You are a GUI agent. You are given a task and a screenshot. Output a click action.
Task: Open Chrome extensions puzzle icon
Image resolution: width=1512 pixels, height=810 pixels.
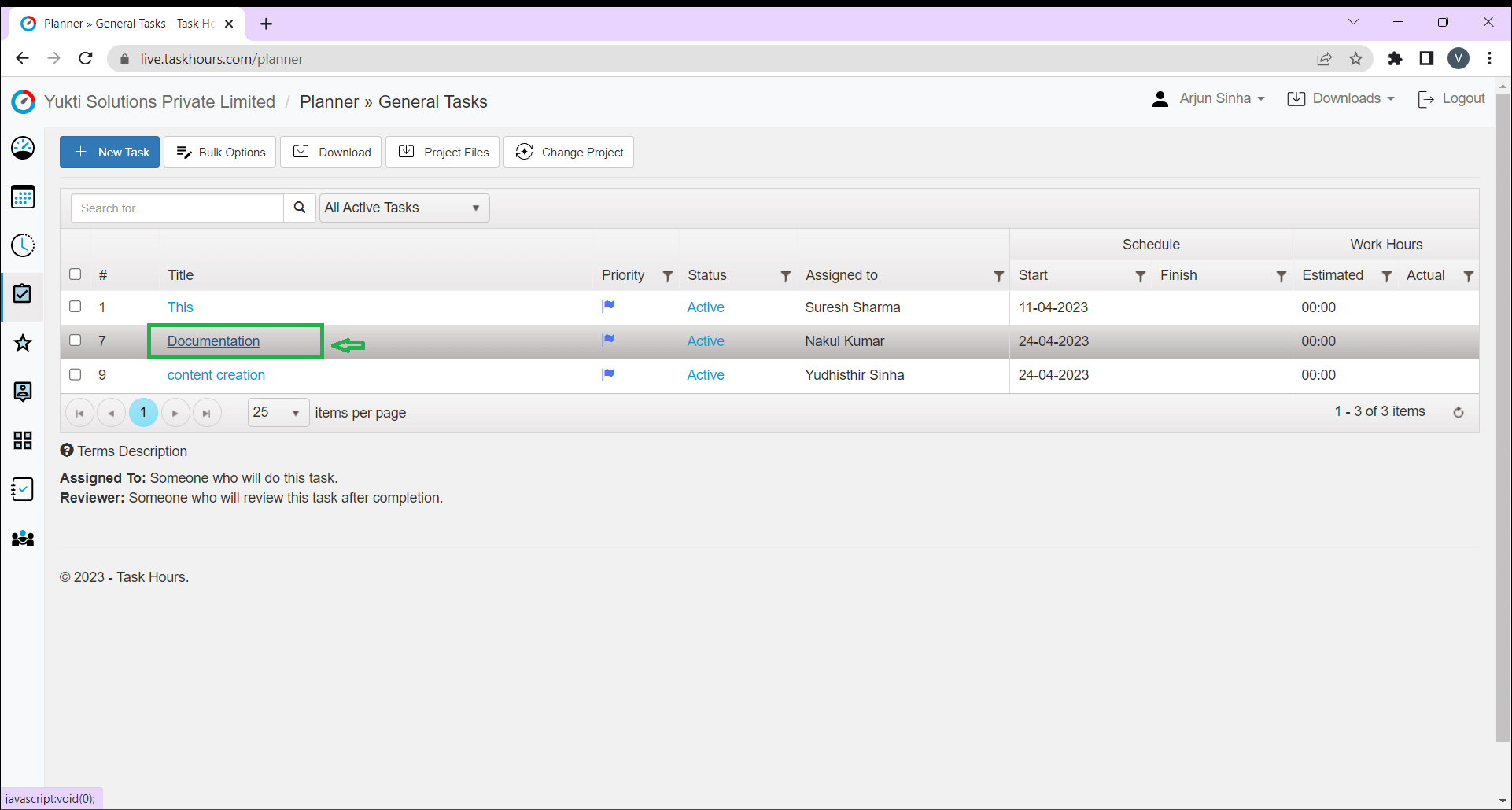point(1395,59)
